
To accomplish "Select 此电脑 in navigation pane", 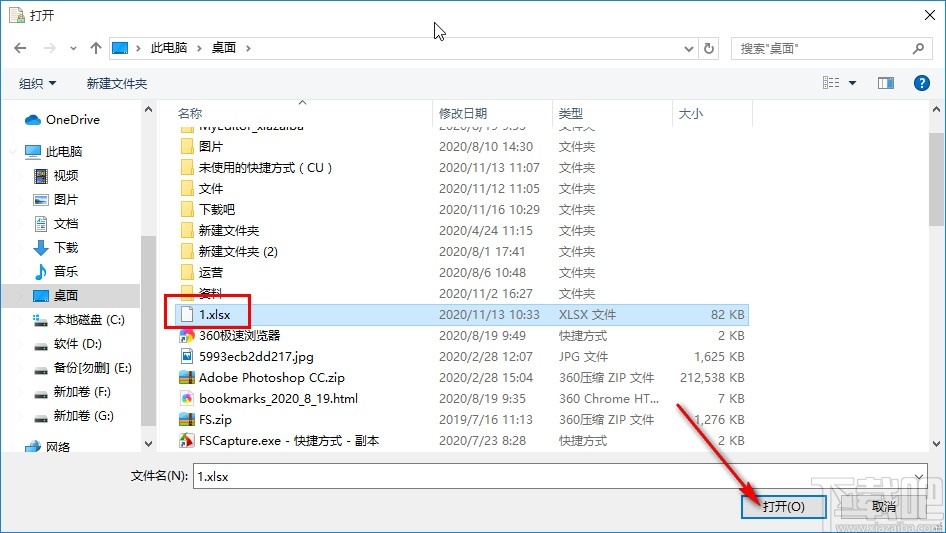I will [54, 151].
